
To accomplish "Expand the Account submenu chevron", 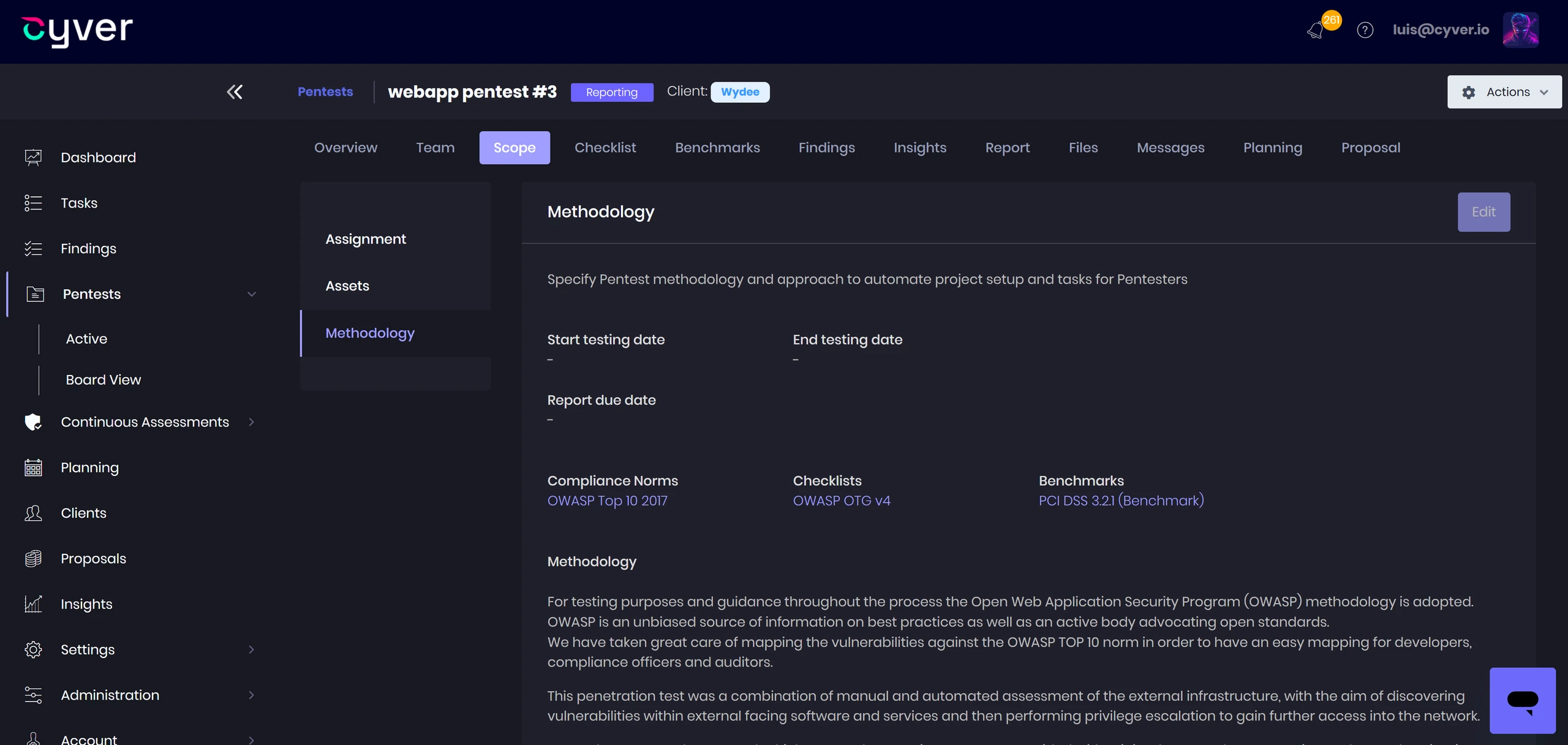I will pyautogui.click(x=251, y=739).
